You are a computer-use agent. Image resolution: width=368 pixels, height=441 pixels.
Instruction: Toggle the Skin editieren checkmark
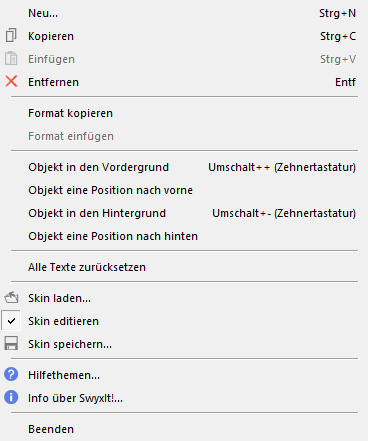11,321
